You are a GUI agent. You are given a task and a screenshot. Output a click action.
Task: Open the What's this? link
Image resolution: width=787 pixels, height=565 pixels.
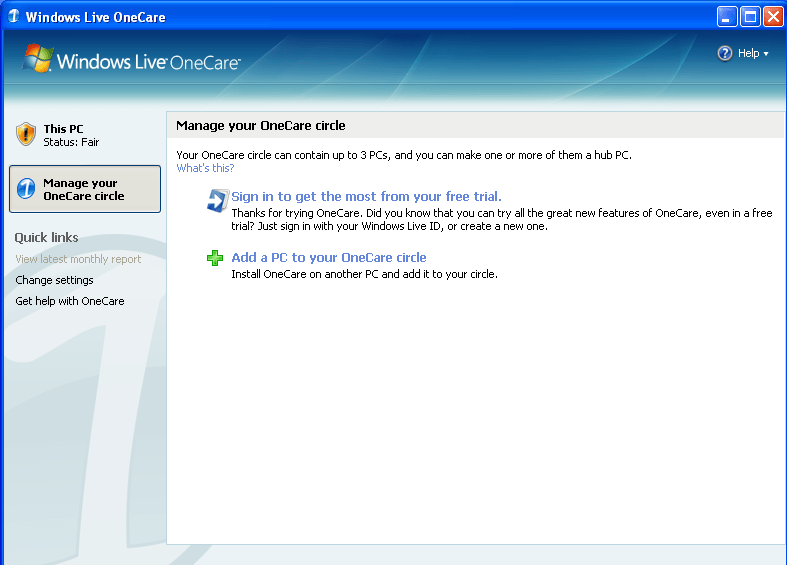coord(205,168)
